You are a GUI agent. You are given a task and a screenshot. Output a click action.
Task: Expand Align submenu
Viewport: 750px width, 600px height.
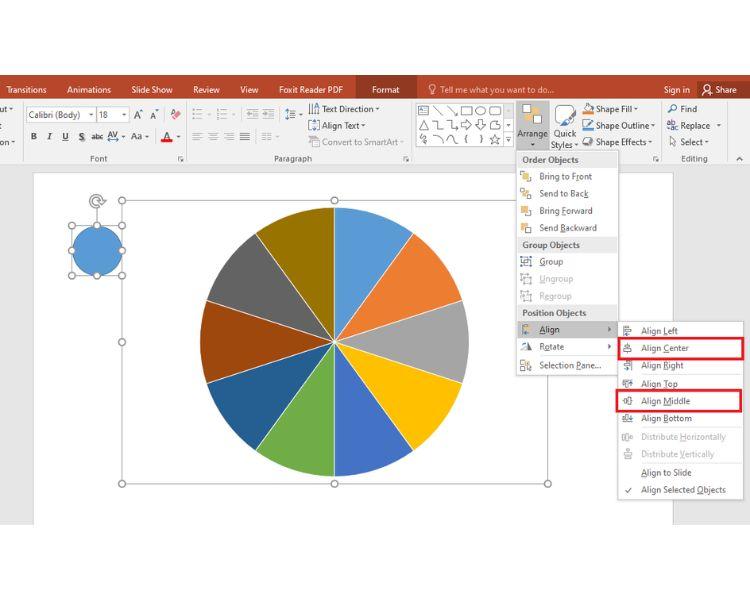pos(567,330)
